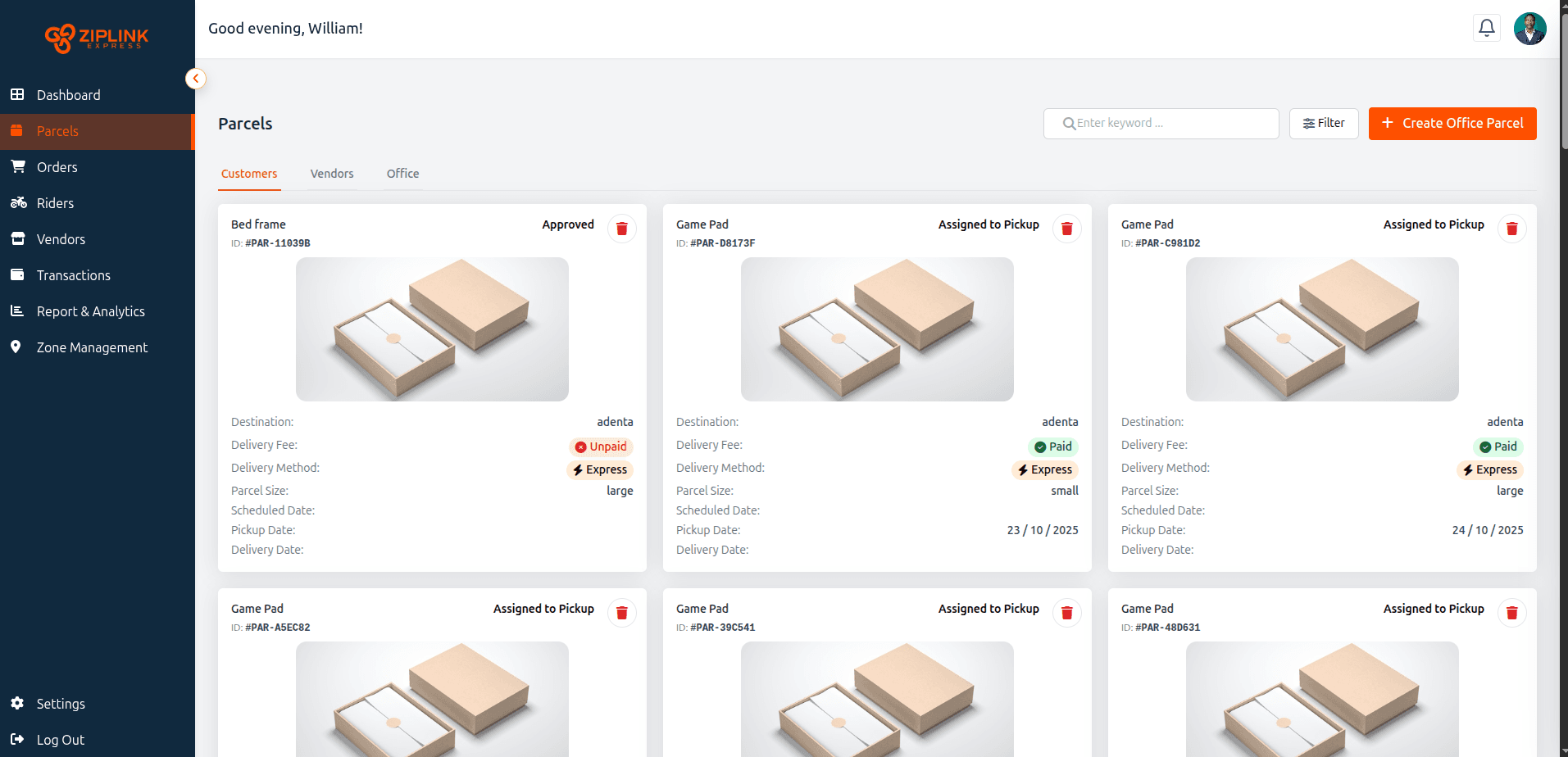Open the image of parcel #PAR-D8173F
1568x757 pixels.
877,329
